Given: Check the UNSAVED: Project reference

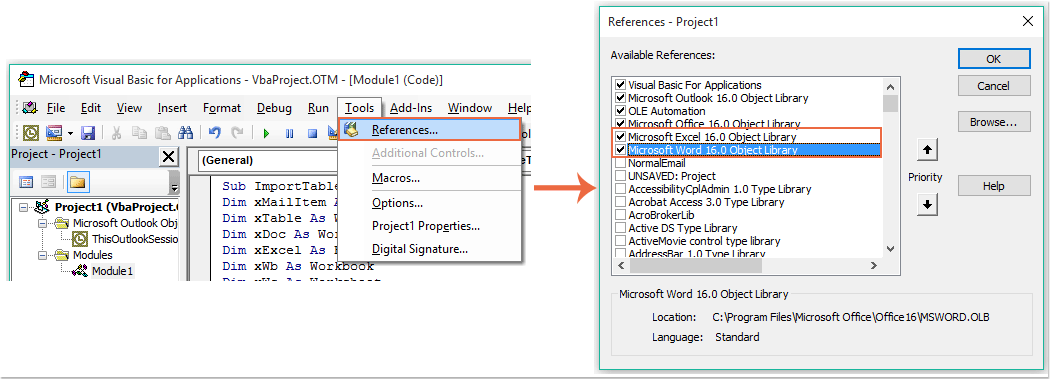Looking at the screenshot, I should (621, 176).
